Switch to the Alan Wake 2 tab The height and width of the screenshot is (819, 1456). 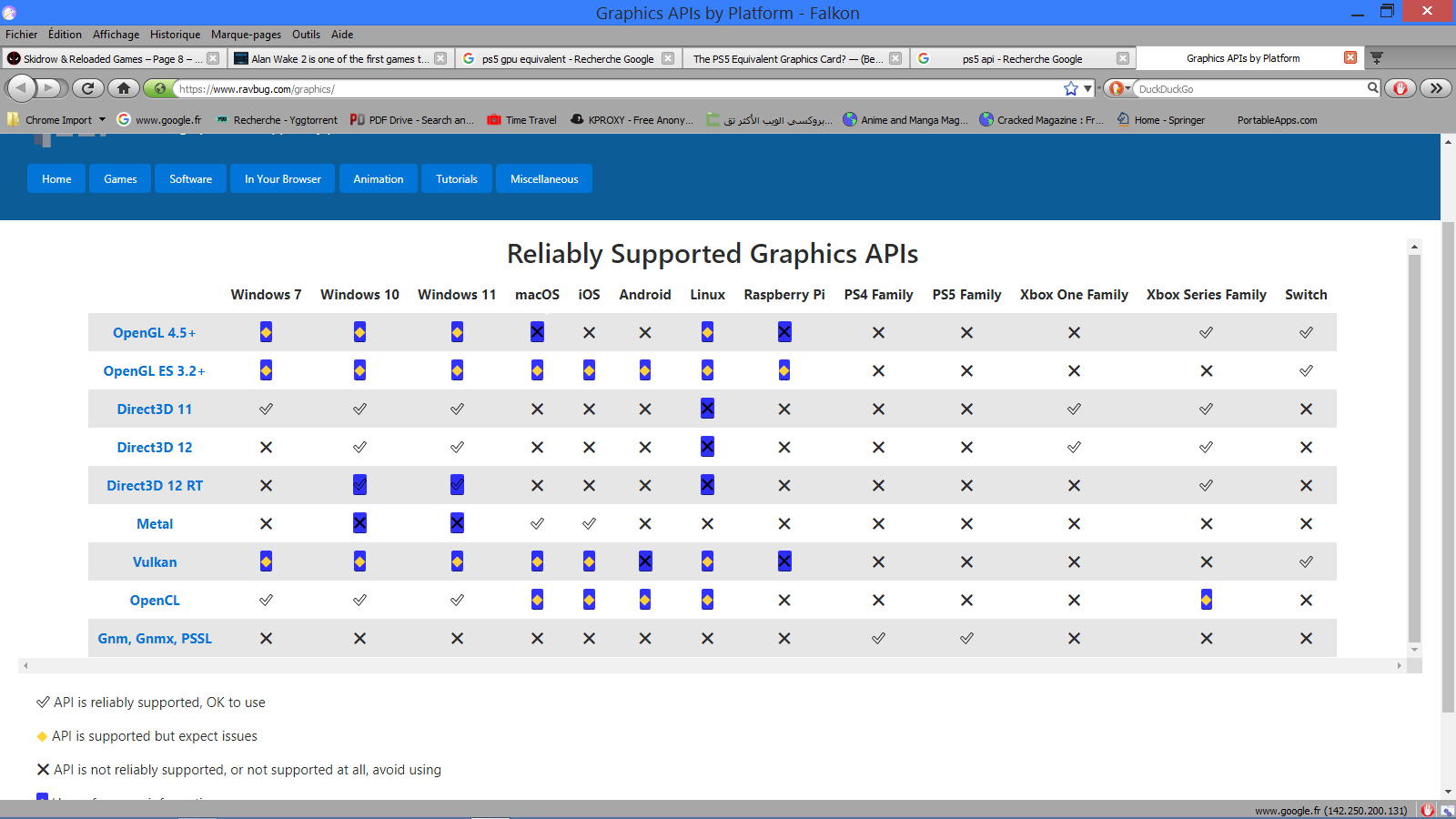[339, 58]
